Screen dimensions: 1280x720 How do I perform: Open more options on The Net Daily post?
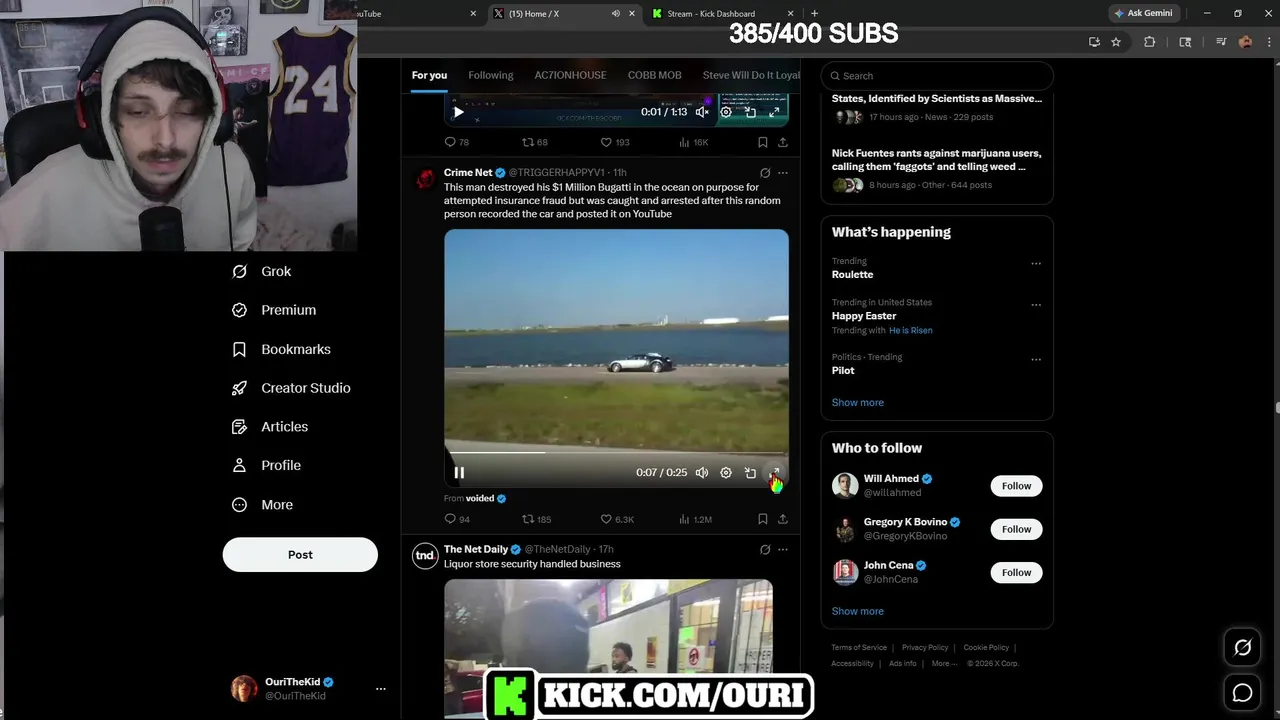click(783, 550)
